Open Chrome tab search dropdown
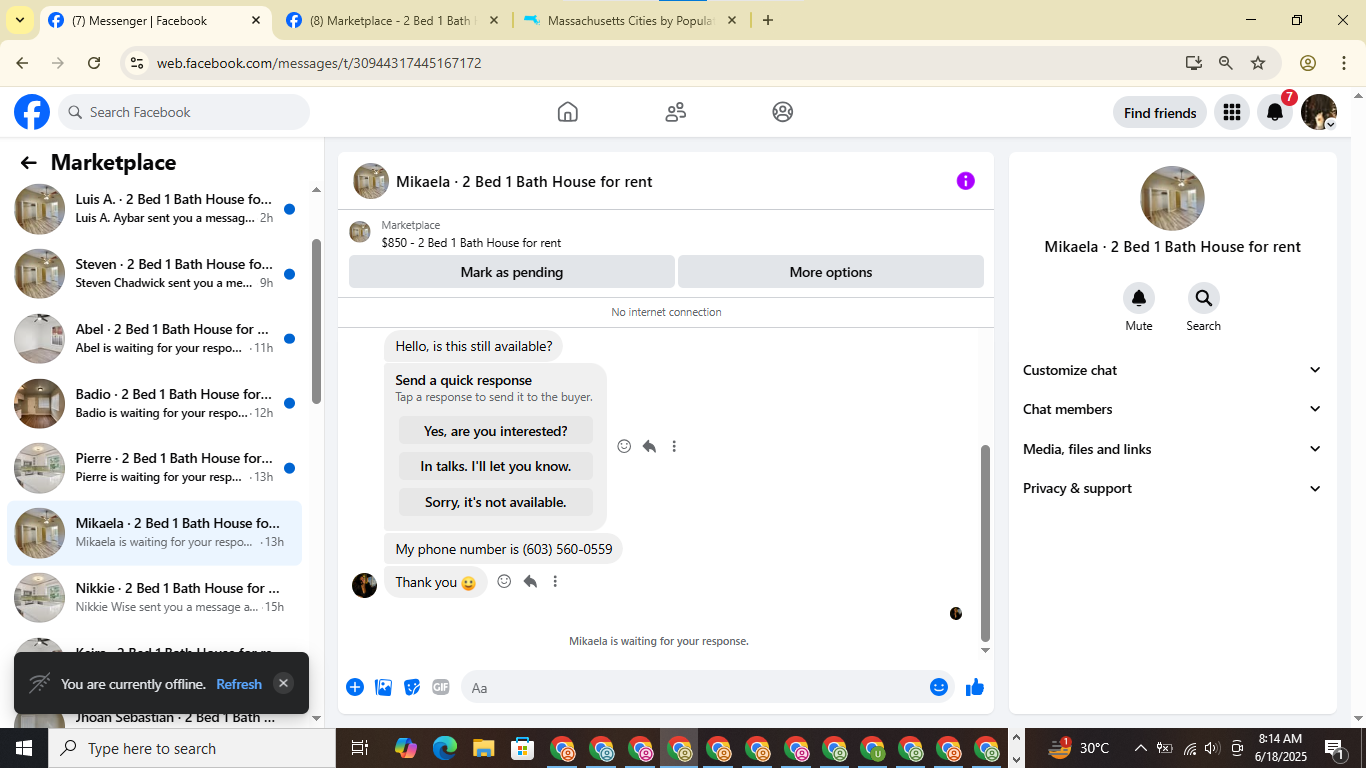 [x=20, y=20]
